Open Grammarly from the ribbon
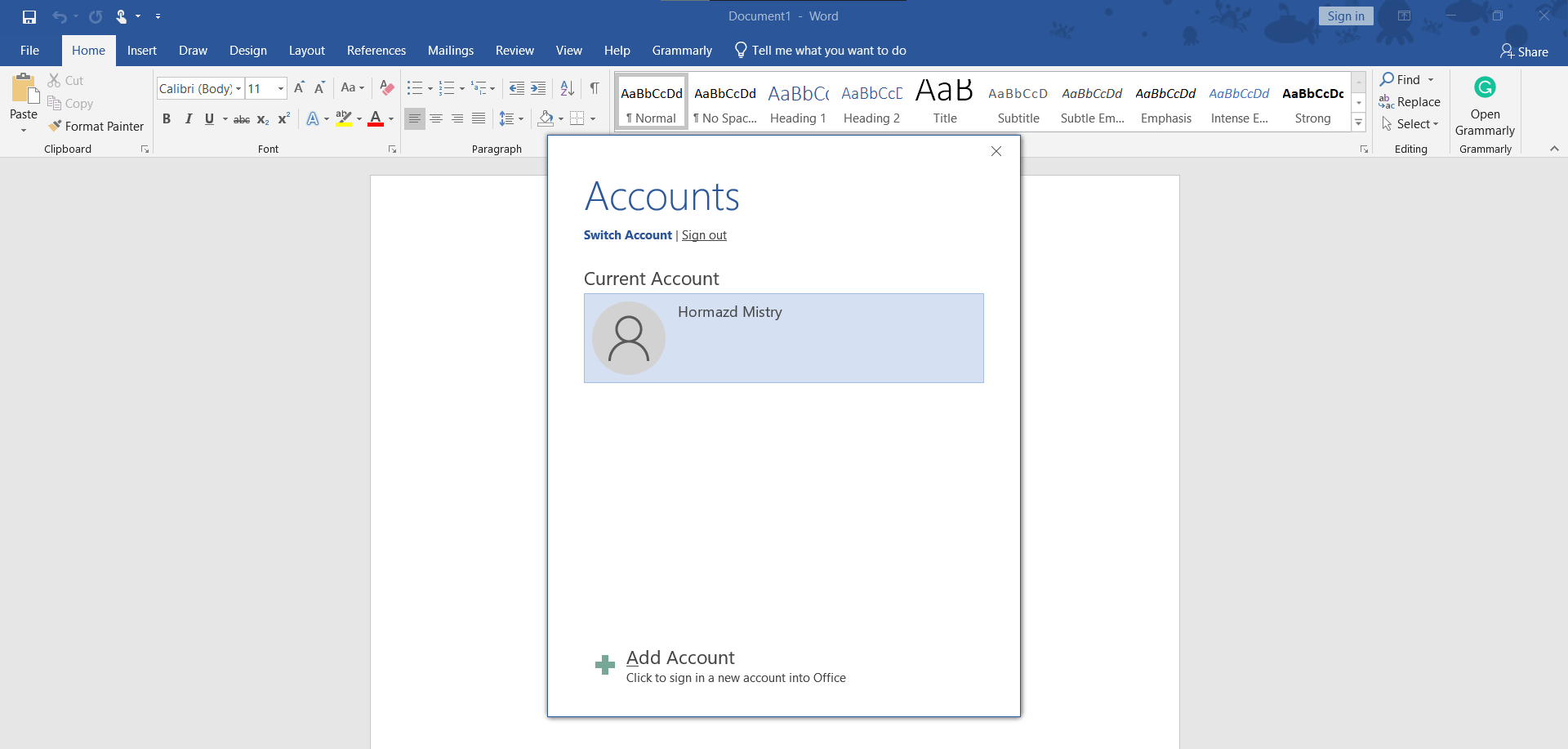Viewport: 1568px width, 749px height. click(1485, 107)
